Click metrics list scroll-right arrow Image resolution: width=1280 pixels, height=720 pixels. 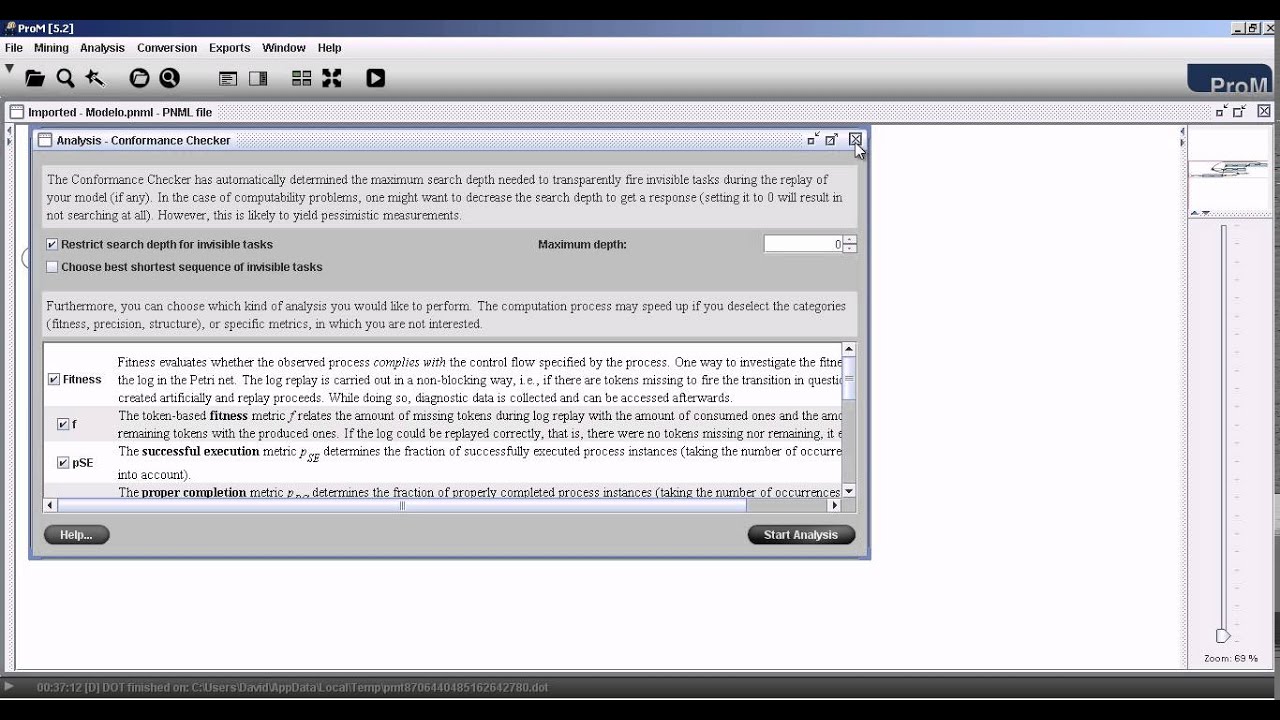(x=835, y=505)
